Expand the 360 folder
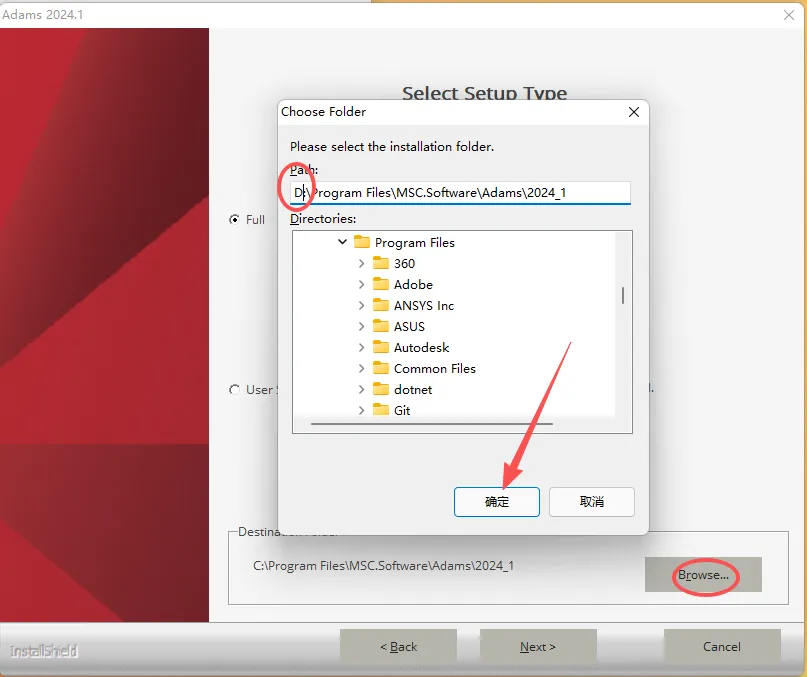Image resolution: width=807 pixels, height=677 pixels. 361,263
